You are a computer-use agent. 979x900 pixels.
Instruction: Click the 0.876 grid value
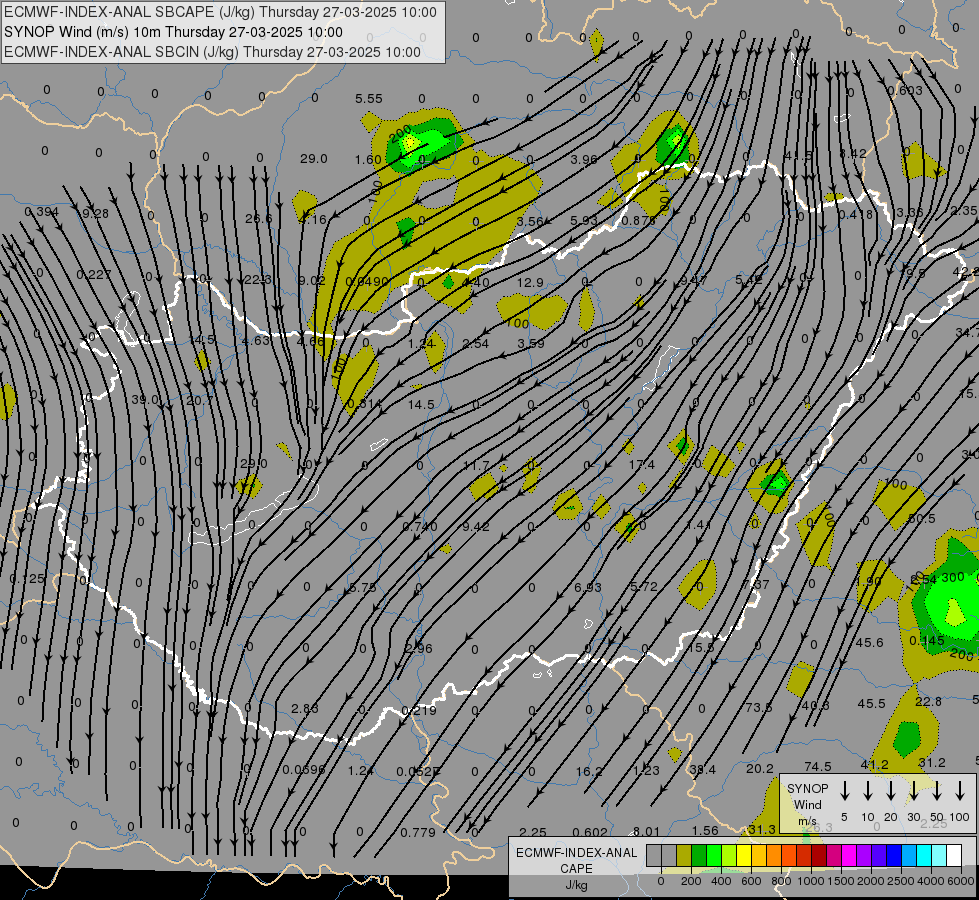pyautogui.click(x=639, y=220)
